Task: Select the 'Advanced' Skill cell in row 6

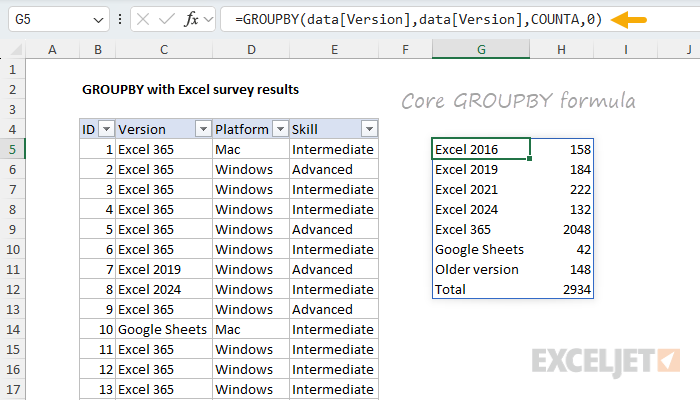Action: pos(334,169)
